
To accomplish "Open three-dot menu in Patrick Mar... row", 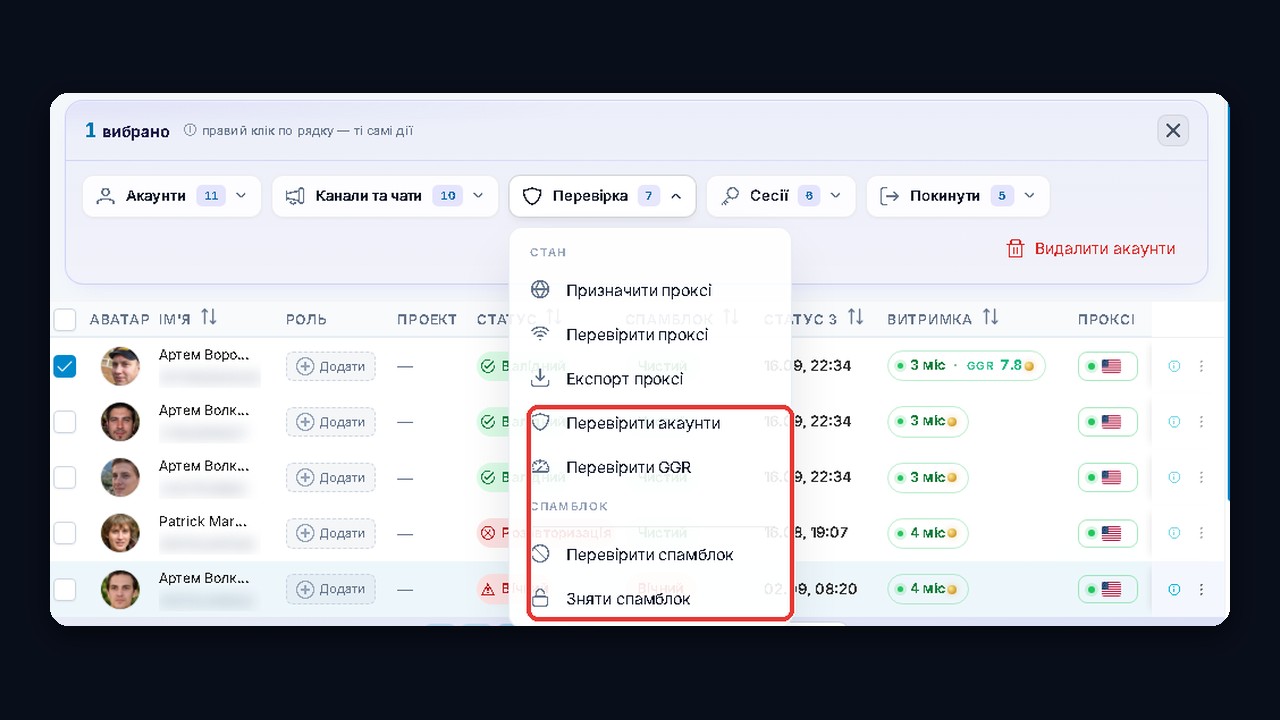I will point(1201,534).
